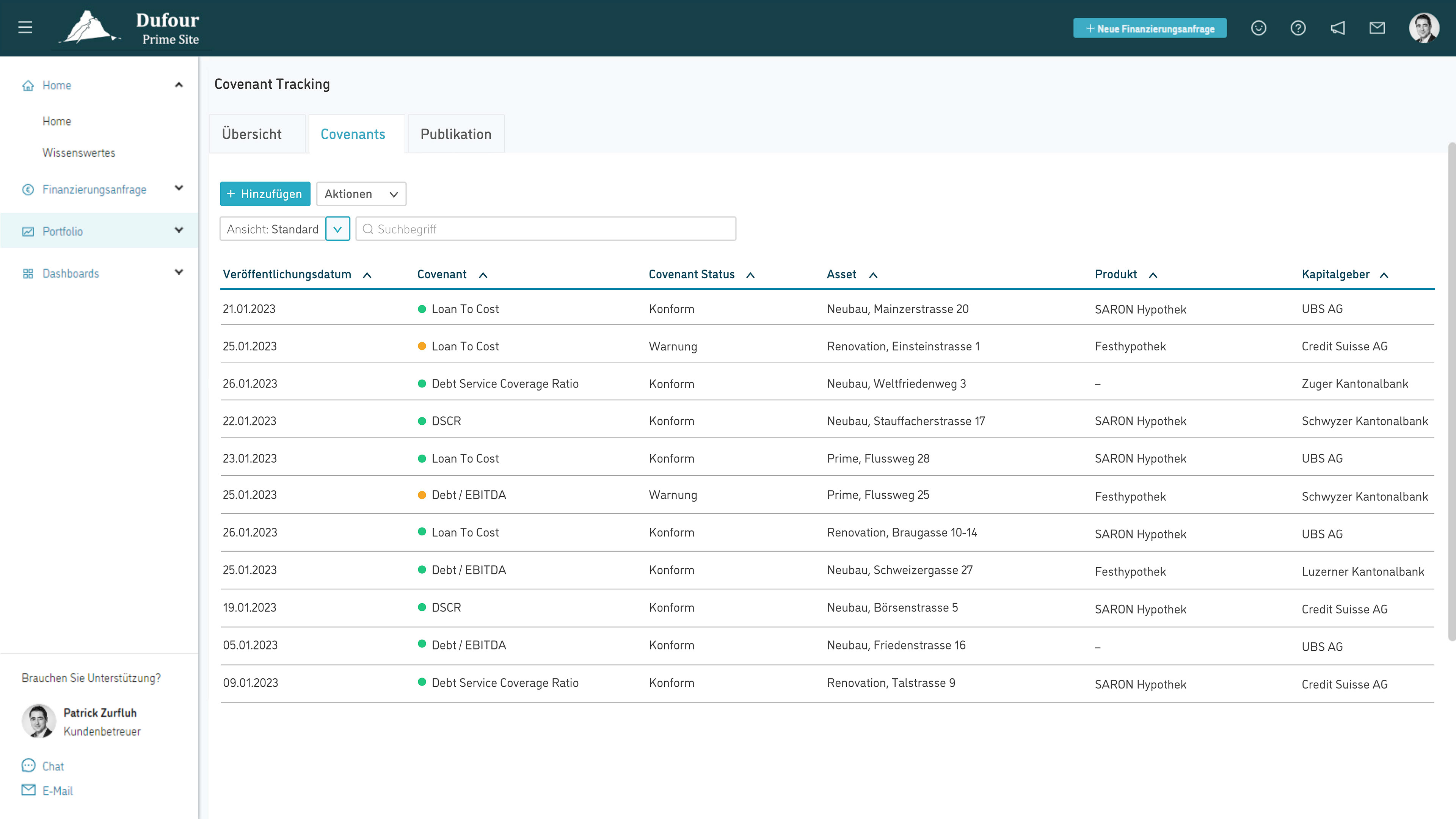Click the E-Mail support link
The image size is (1456, 819).
point(57,791)
